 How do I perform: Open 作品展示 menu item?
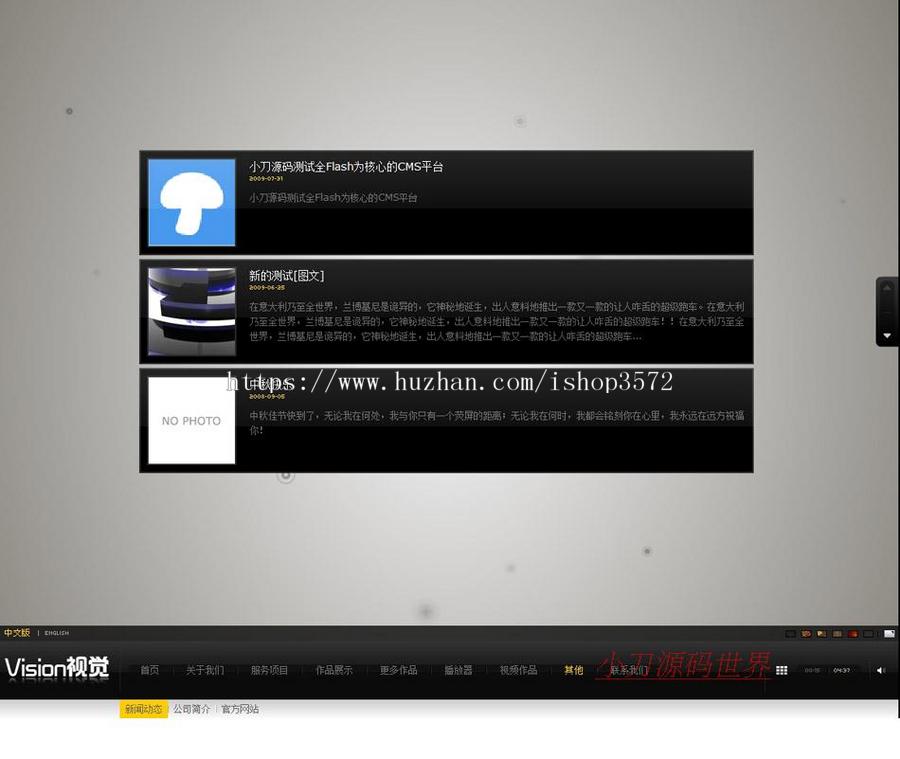point(334,670)
